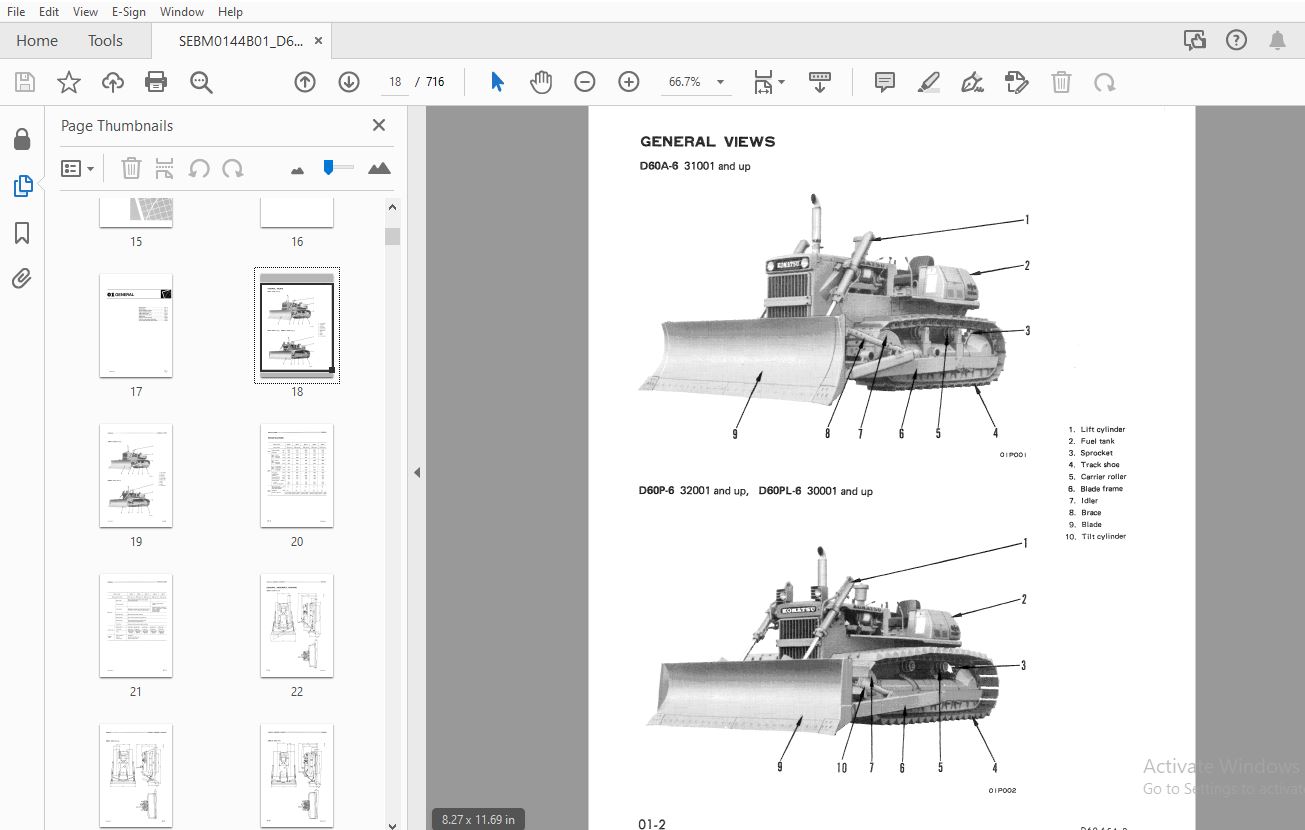Switch to the Home tab
This screenshot has height=830, width=1305.
click(37, 41)
